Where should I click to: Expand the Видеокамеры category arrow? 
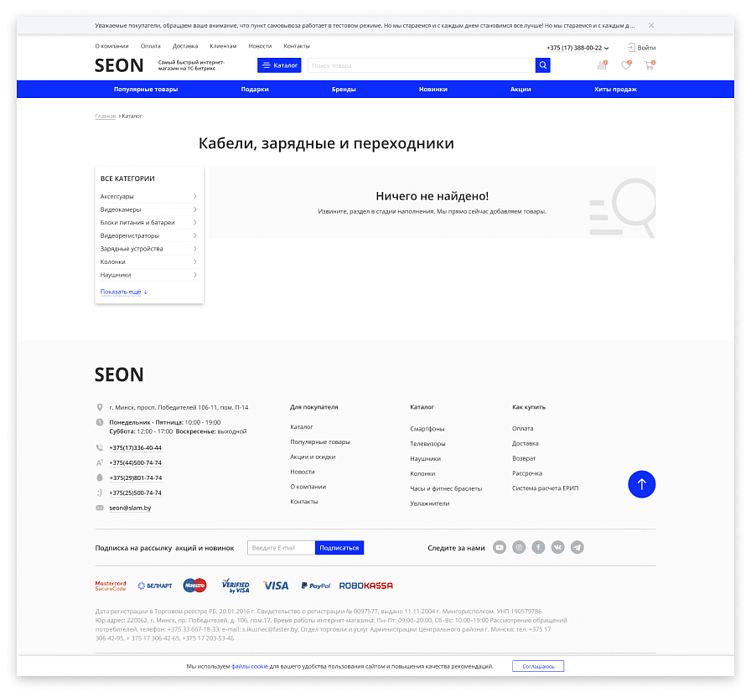(x=195, y=209)
